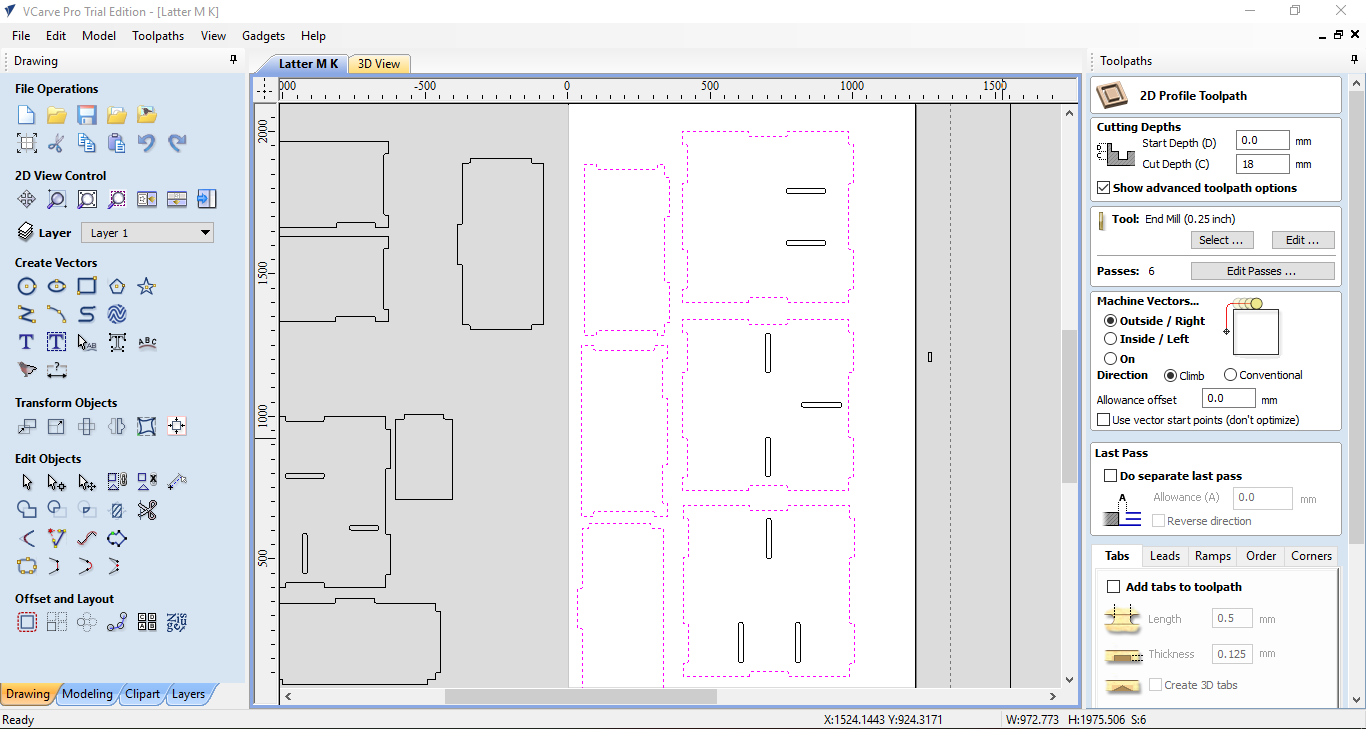
Task: Switch to the Modeling tab
Action: click(x=87, y=694)
